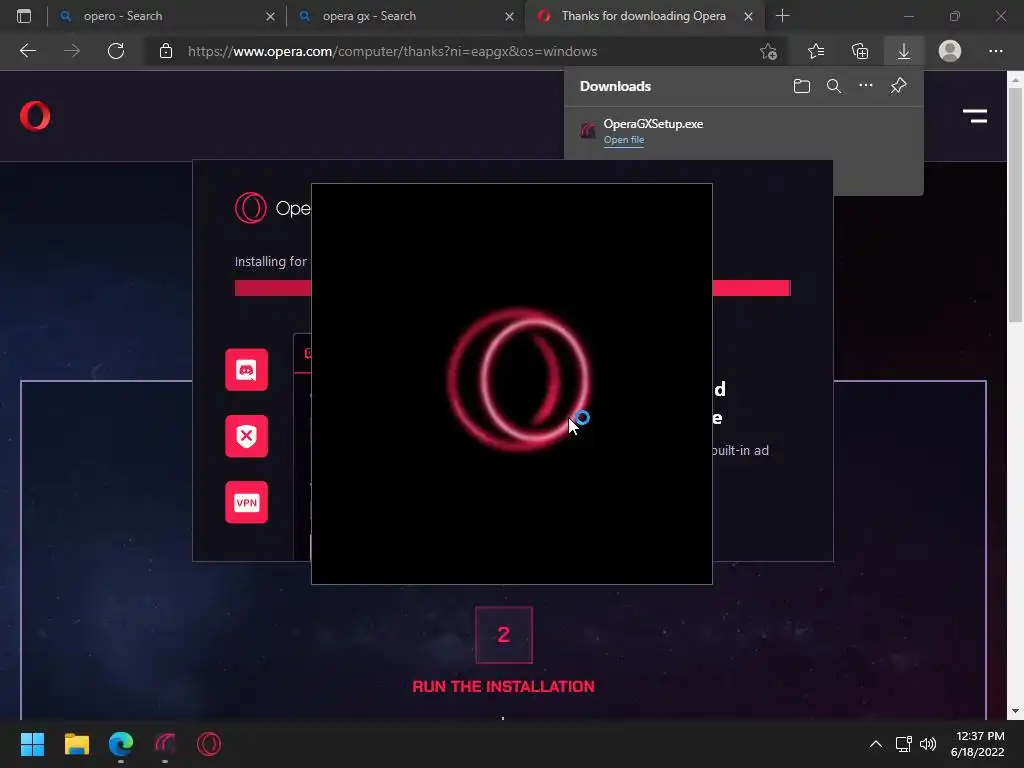Click the Opera logo on the webpage
Image resolution: width=1024 pixels, height=768 pixels.
point(35,116)
